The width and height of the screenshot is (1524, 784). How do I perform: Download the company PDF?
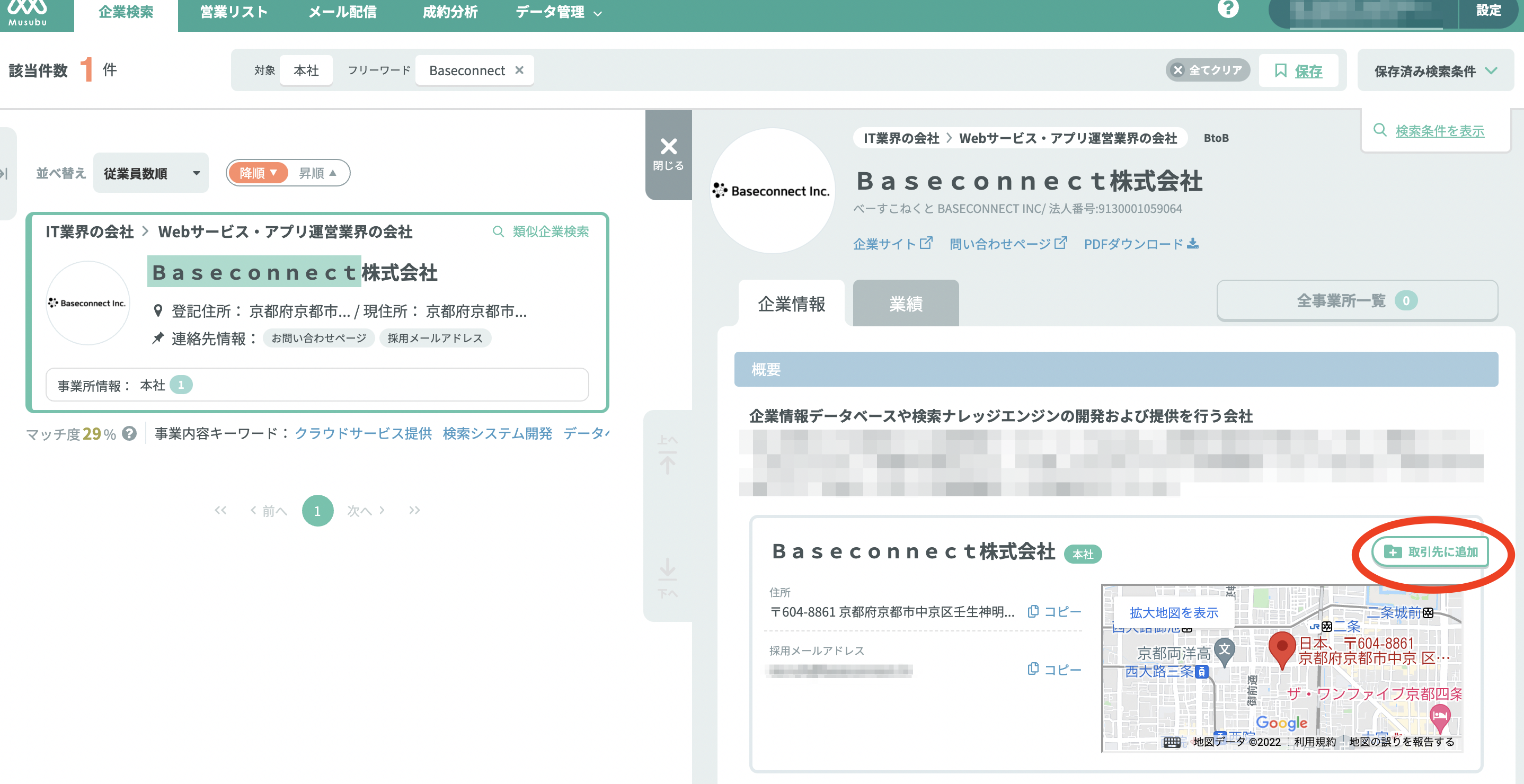pos(1141,244)
